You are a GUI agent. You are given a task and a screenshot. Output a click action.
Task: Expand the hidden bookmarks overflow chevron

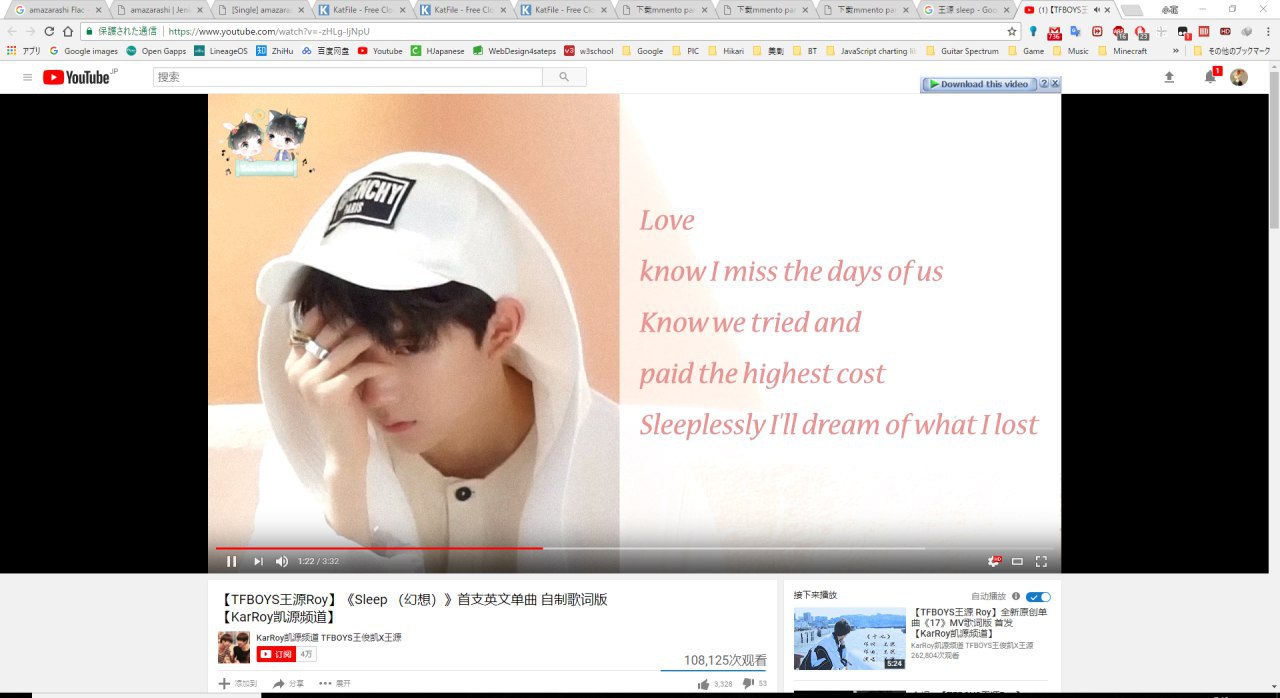point(1176,51)
